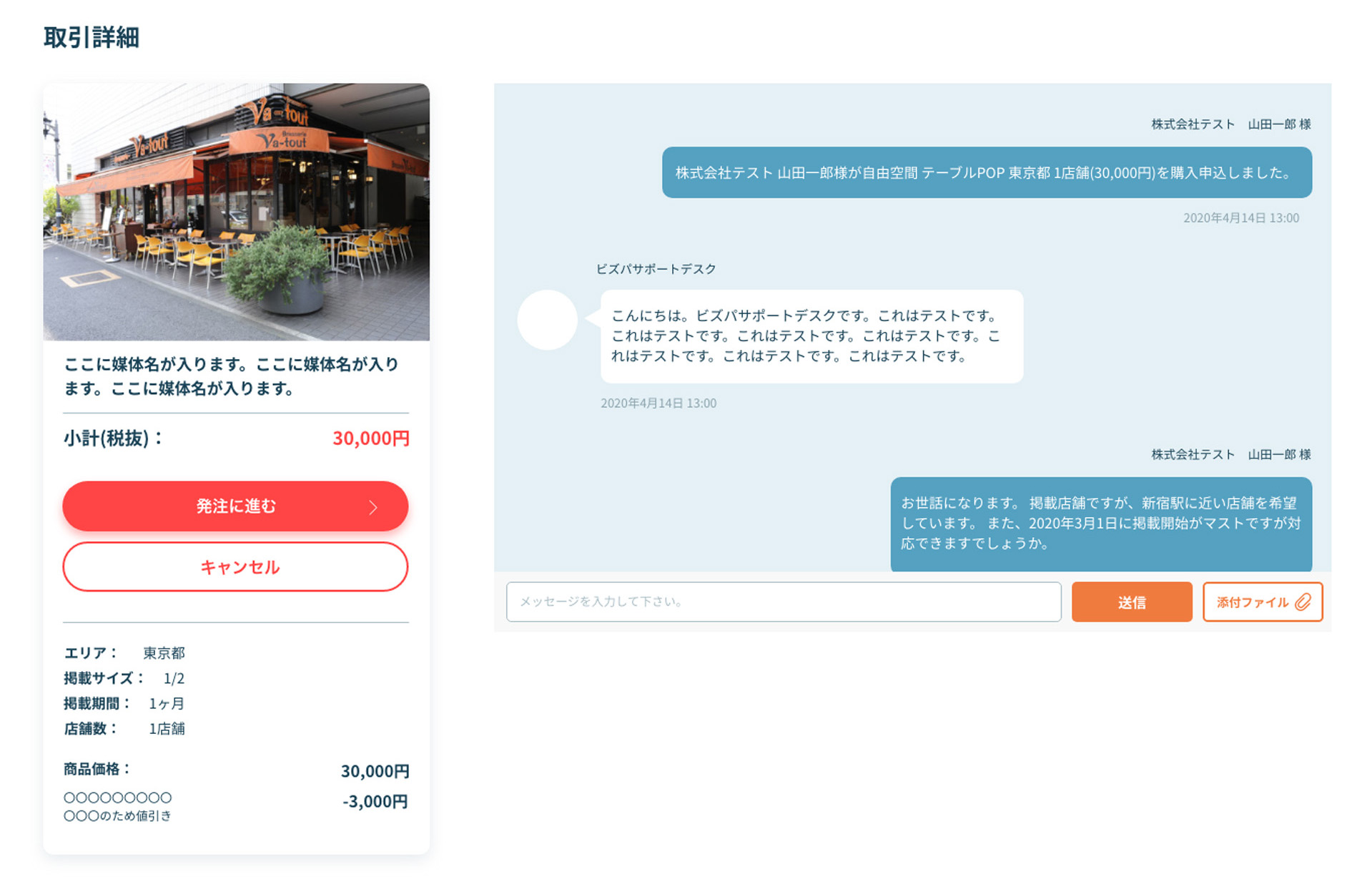Click the ビズパサポートデスク sender label
Image resolution: width=1372 pixels, height=887 pixels.
tap(656, 269)
